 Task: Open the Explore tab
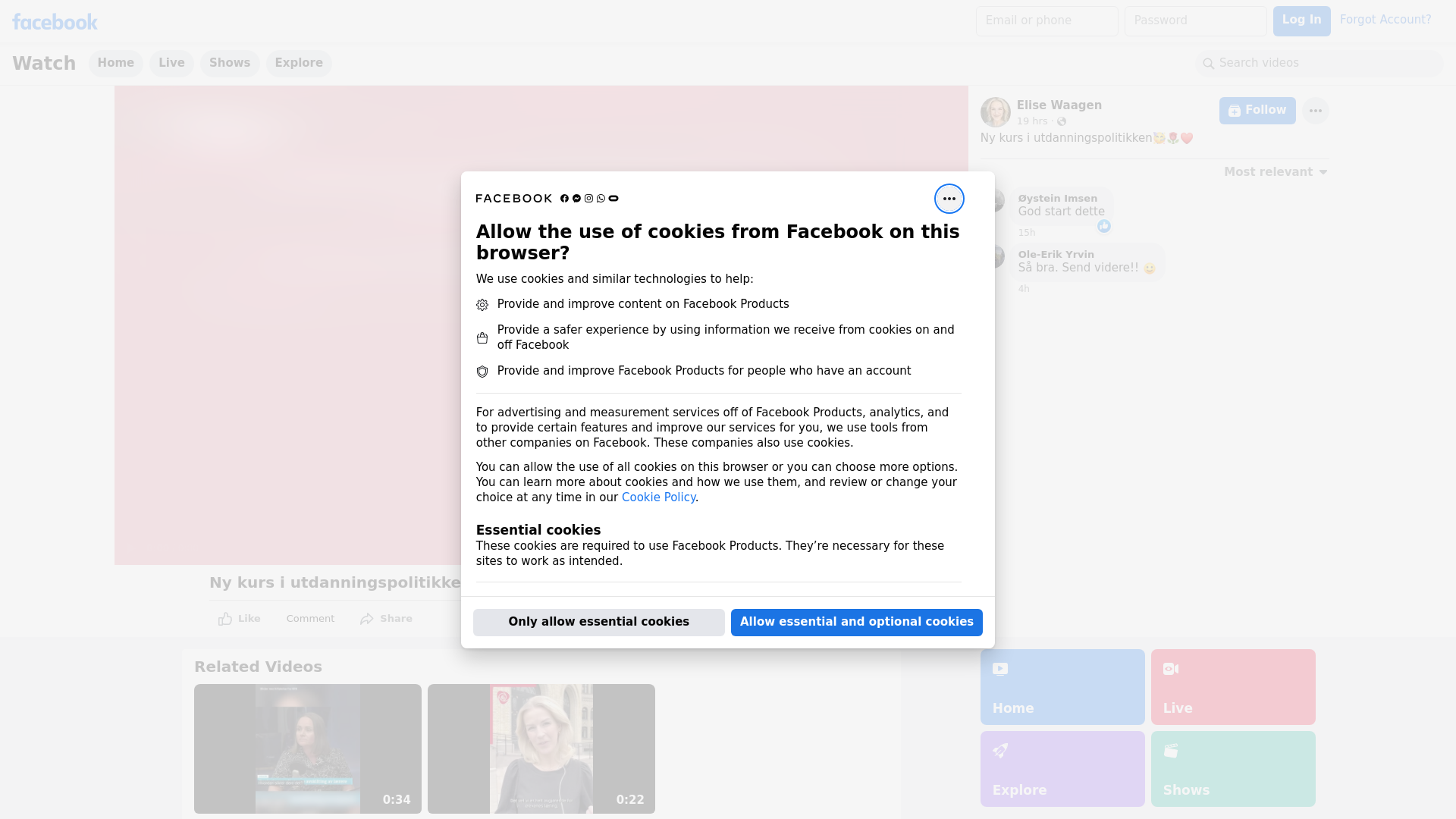pos(299,64)
